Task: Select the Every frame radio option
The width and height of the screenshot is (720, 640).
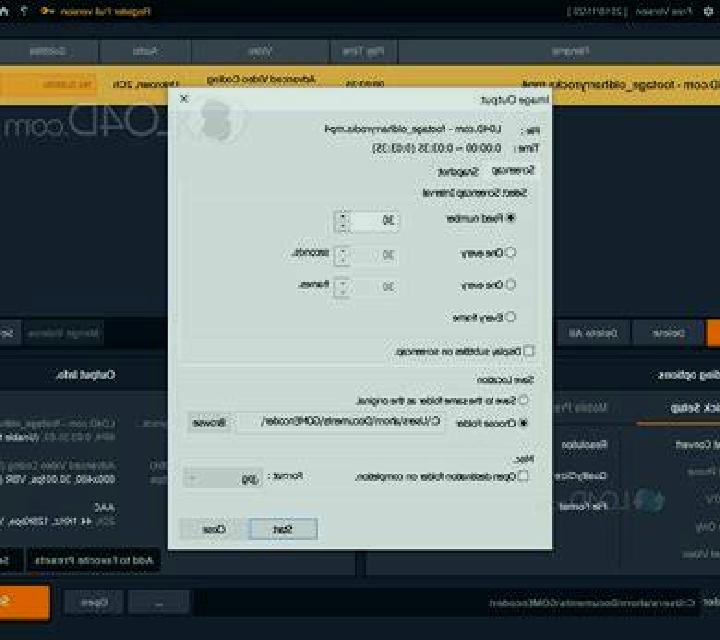Action: (510, 317)
